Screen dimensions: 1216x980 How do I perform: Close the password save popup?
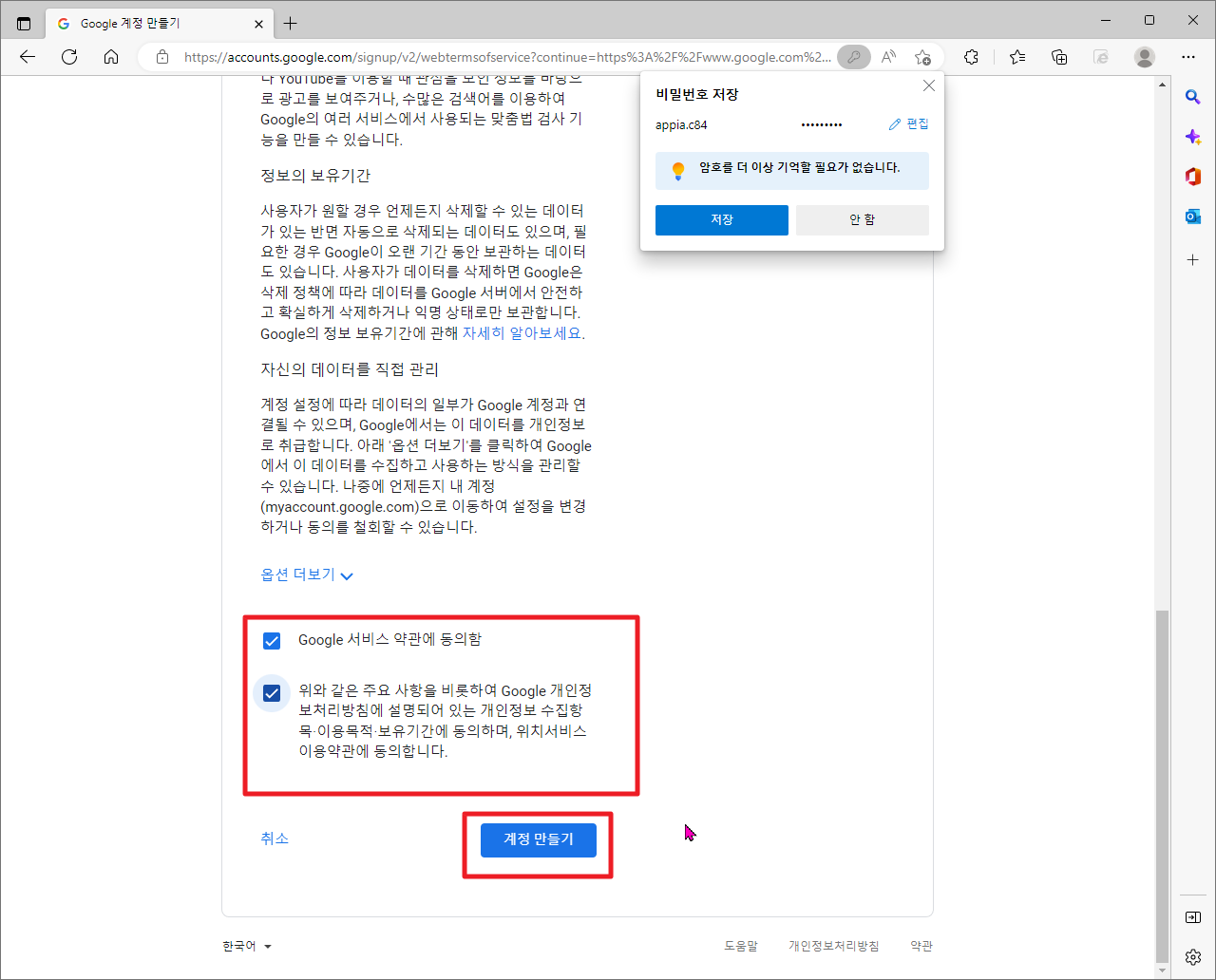coord(929,85)
